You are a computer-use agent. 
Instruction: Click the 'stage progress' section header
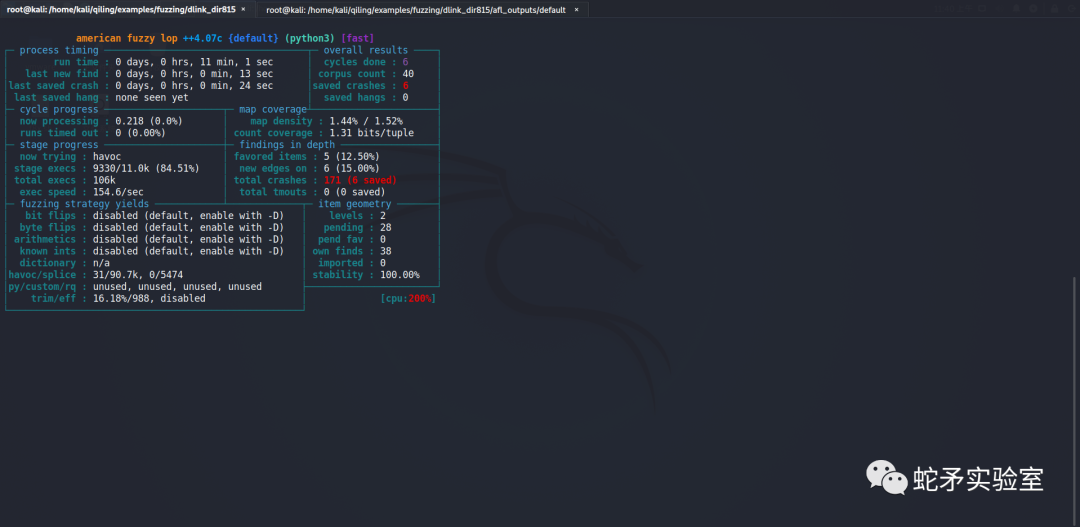[59, 145]
